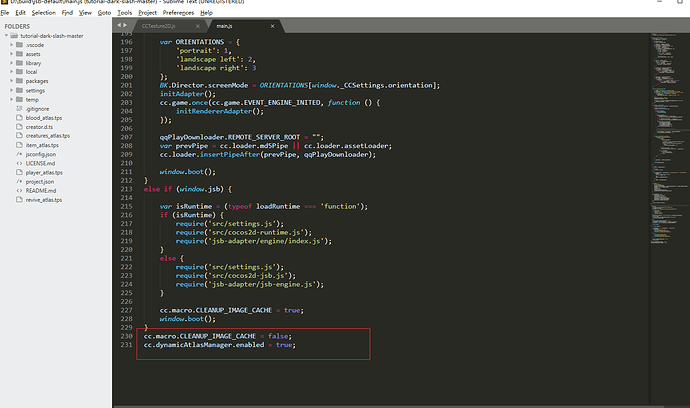Open LICENSE.md from the sidebar
Viewport: 690px width, 408px height.
(x=40, y=163)
